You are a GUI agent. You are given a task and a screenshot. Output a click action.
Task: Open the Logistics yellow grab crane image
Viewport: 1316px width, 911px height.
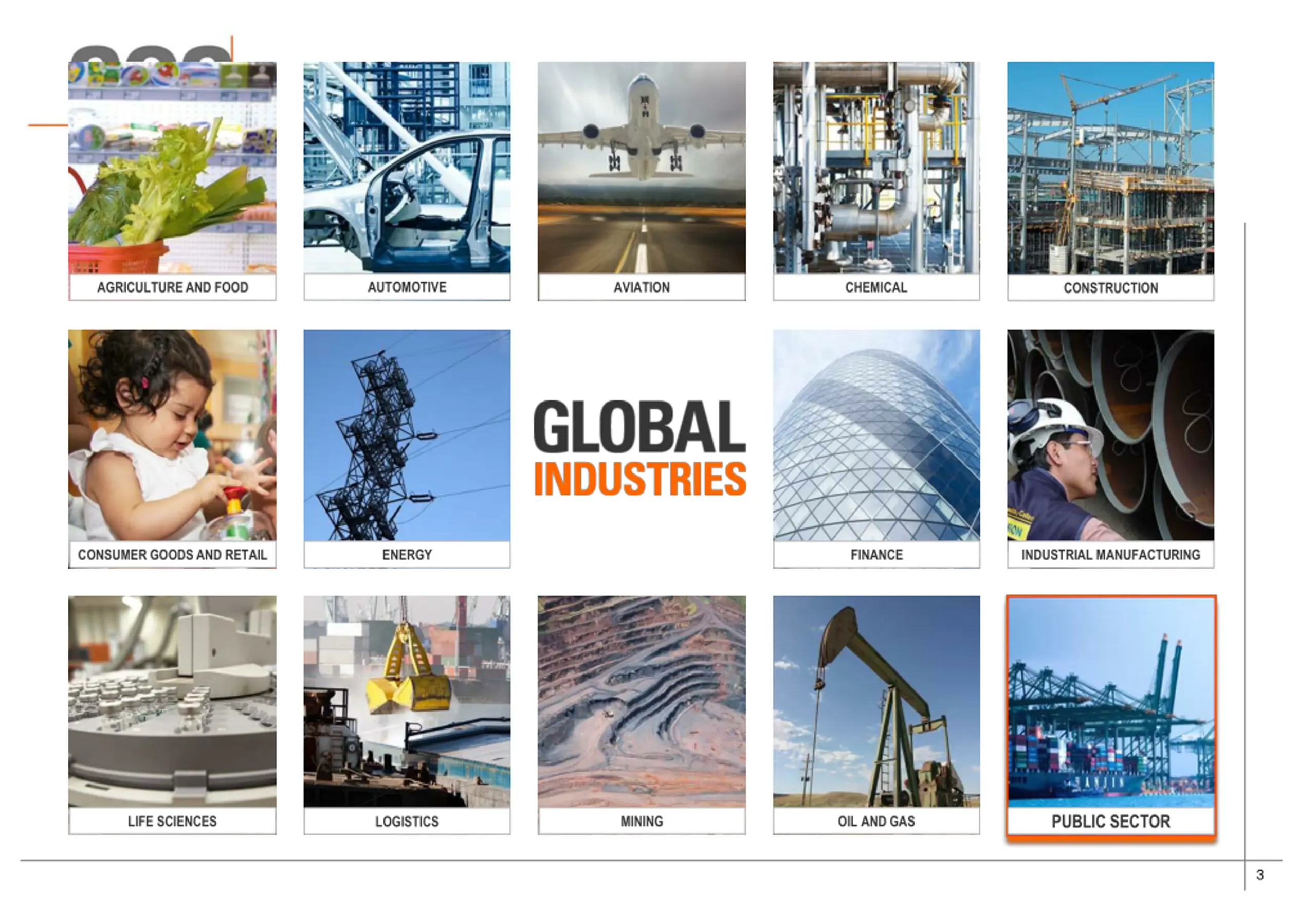click(x=407, y=702)
